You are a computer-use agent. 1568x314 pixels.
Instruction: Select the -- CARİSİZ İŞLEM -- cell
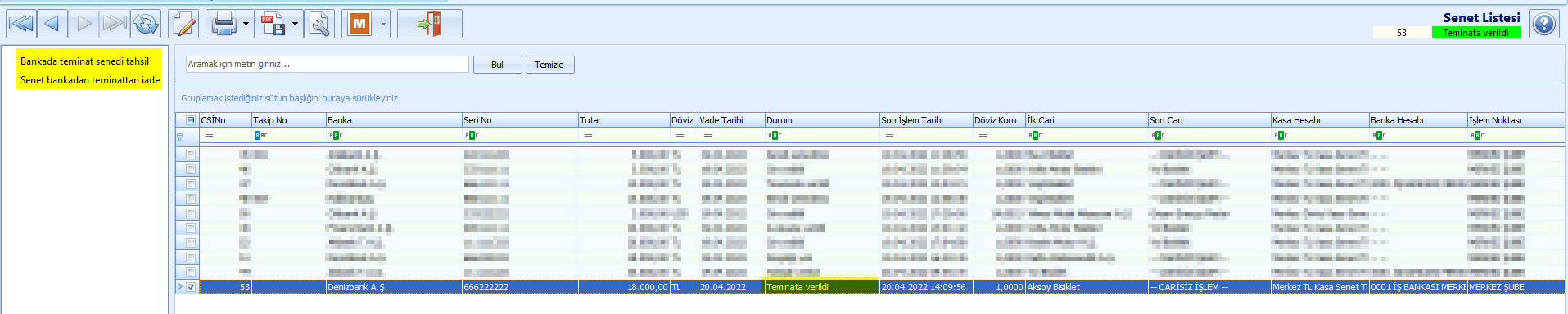pos(1209,287)
